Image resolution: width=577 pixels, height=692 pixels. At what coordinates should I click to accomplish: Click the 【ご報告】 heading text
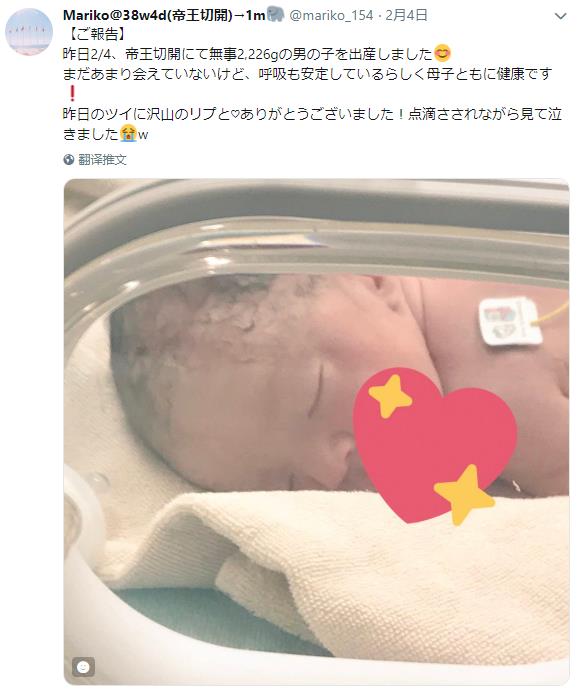pos(94,34)
